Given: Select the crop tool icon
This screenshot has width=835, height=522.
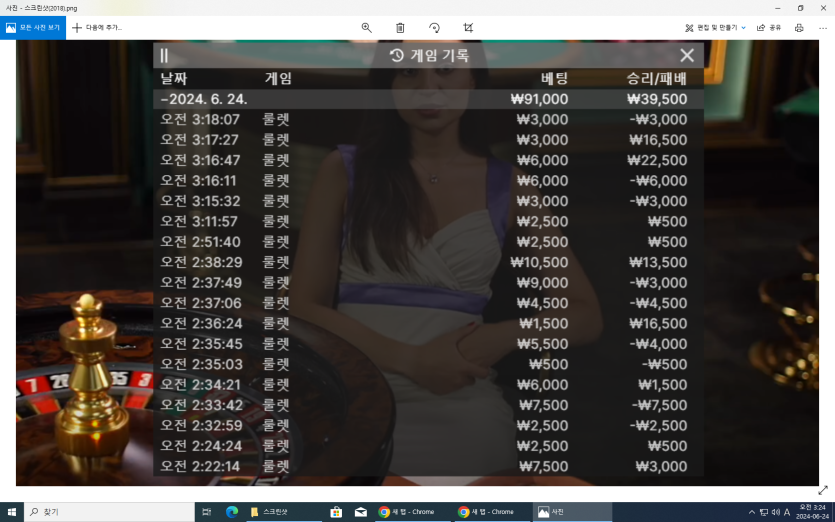Looking at the screenshot, I should pos(468,28).
